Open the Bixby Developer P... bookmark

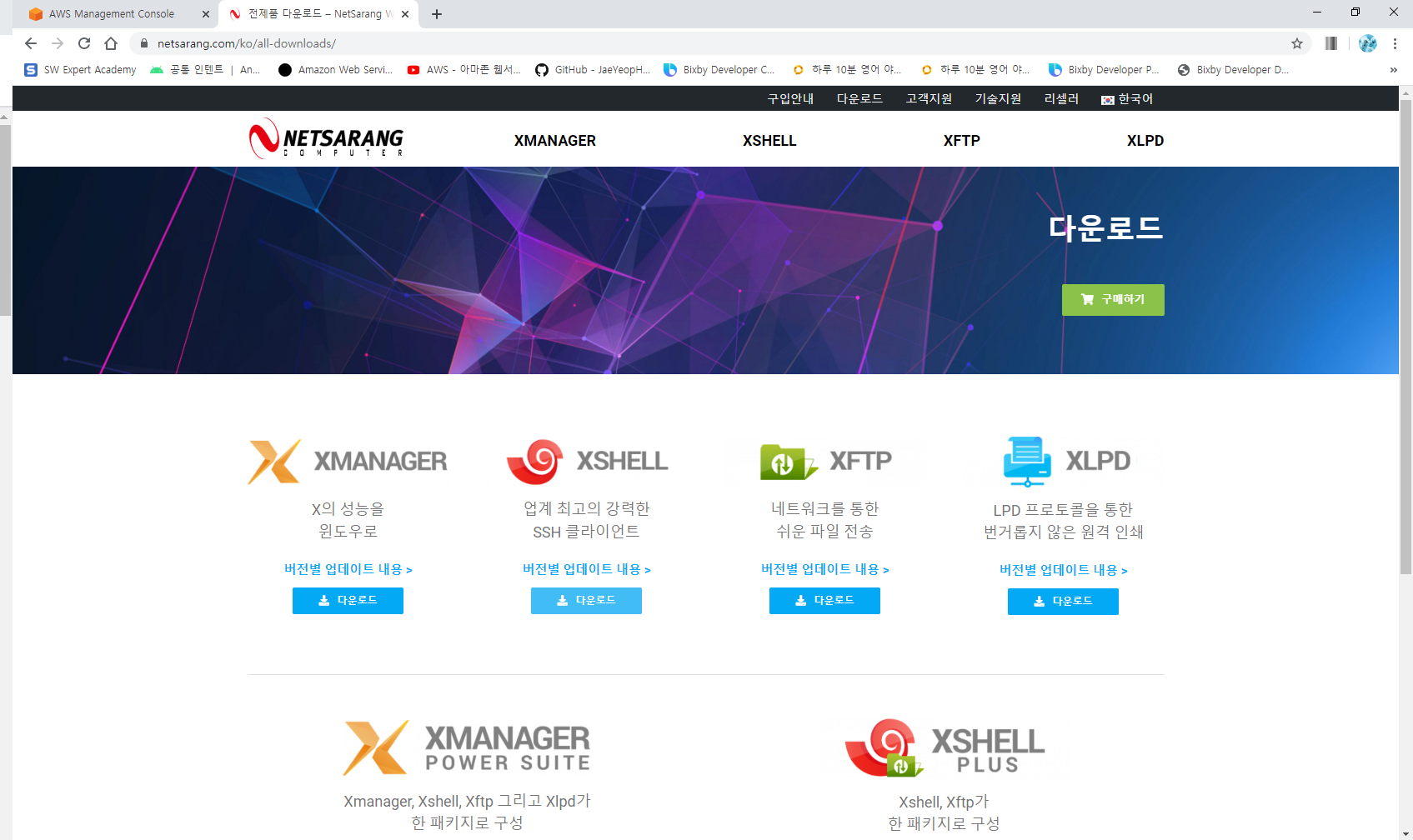pos(1104,70)
